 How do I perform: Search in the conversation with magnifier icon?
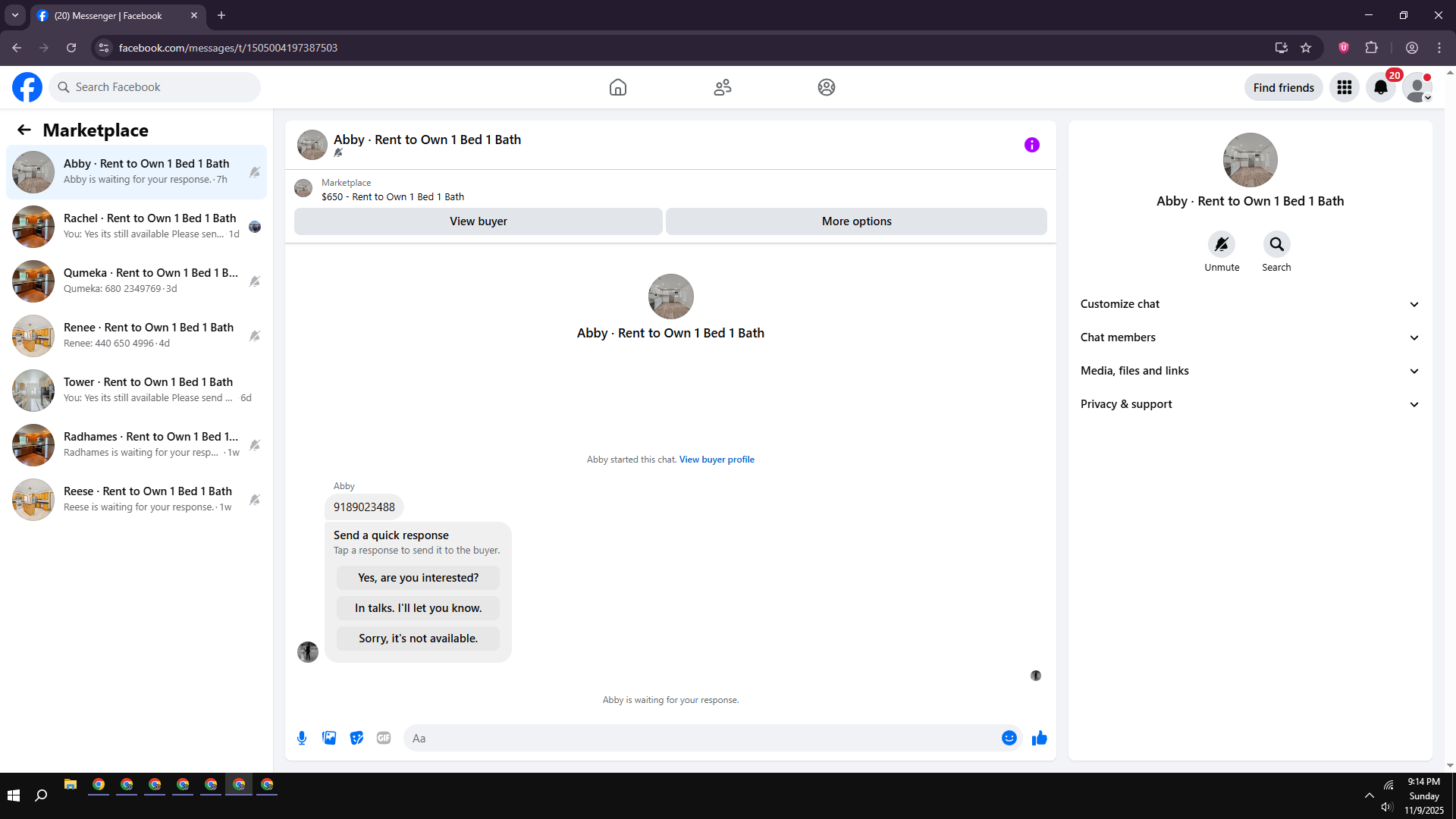click(x=1277, y=244)
